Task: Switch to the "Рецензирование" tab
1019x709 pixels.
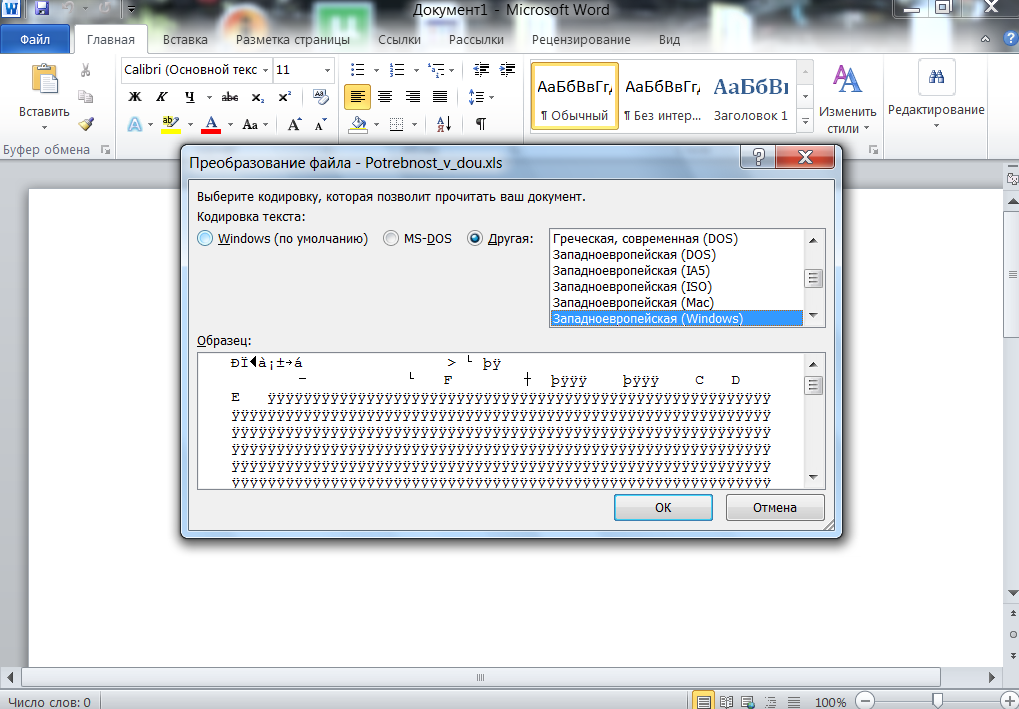Action: pos(580,40)
